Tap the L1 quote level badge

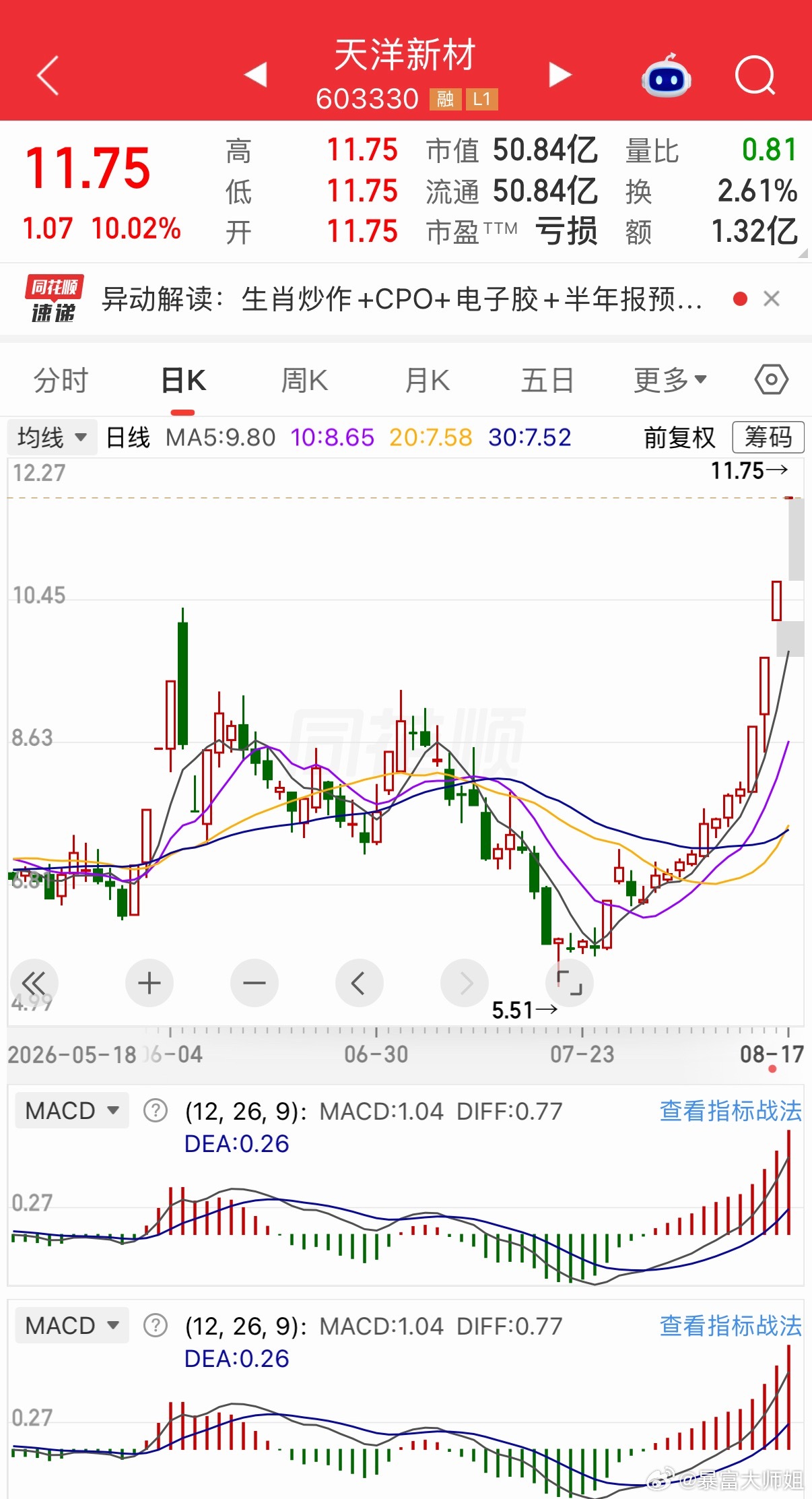click(x=481, y=100)
